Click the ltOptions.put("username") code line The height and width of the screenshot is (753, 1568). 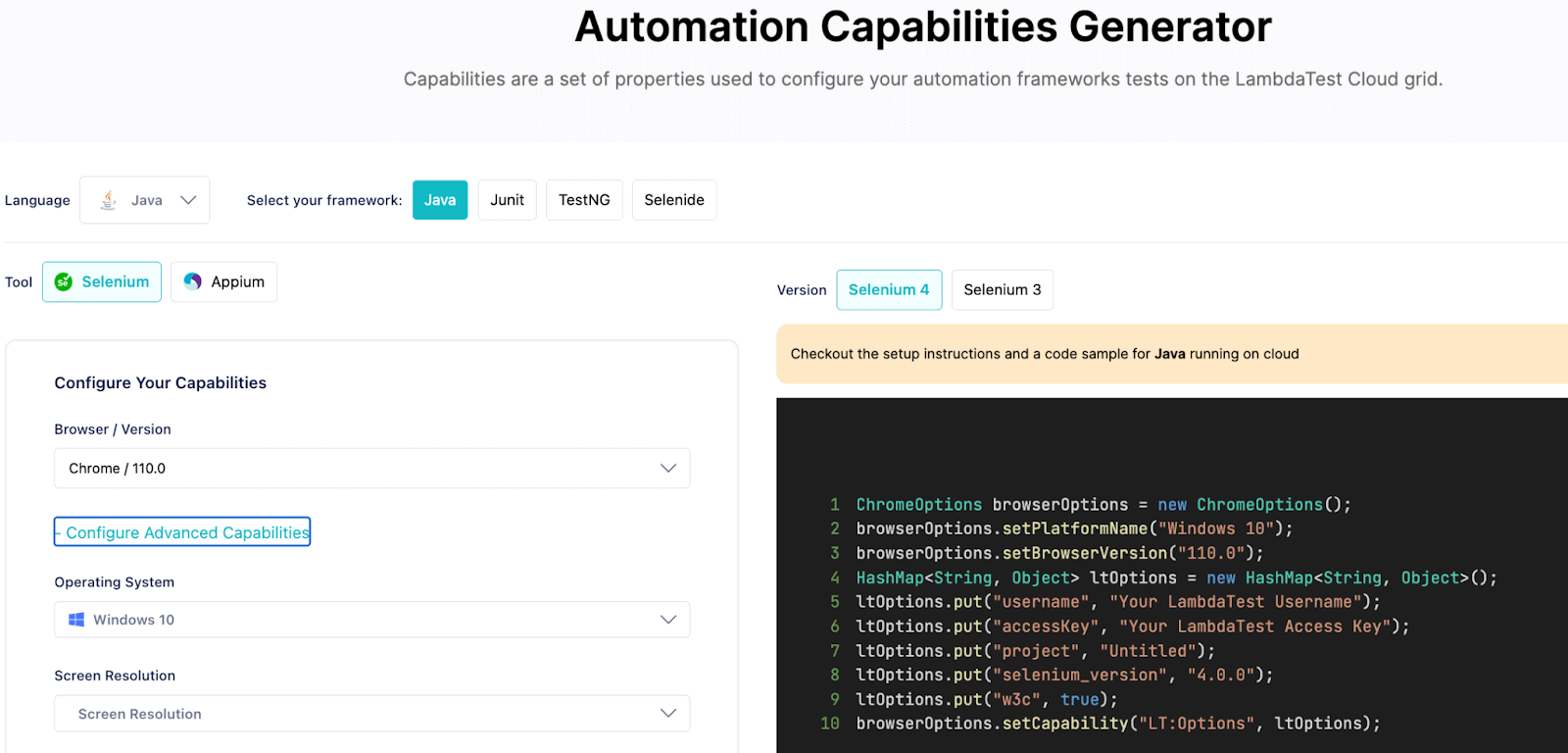[1118, 602]
